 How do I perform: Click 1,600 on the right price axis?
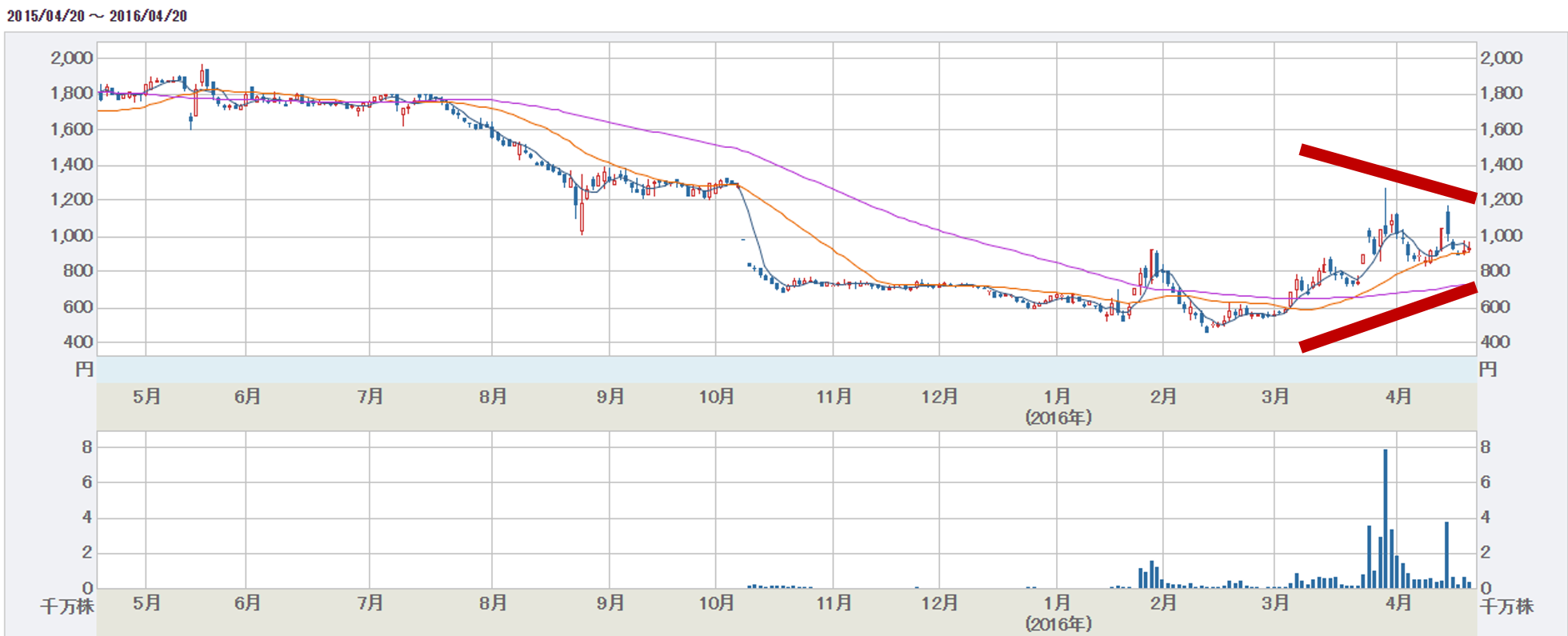coord(1501,129)
